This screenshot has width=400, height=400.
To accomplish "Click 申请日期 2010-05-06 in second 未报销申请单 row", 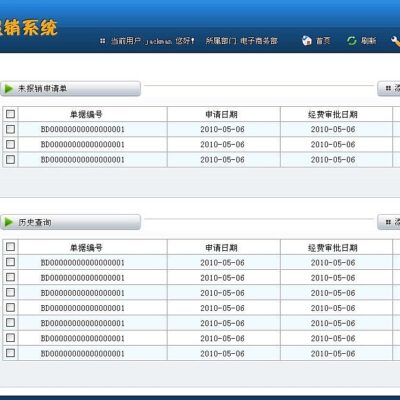I will pos(222,145).
